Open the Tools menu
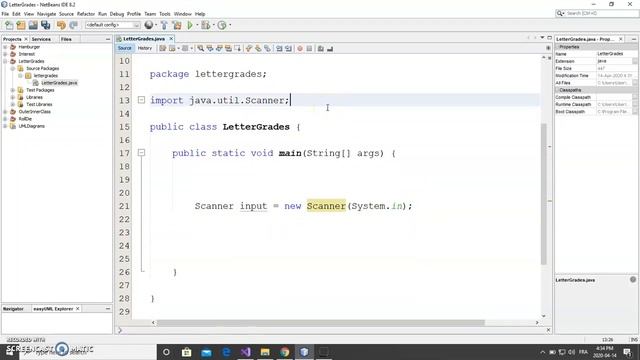 [165, 14]
